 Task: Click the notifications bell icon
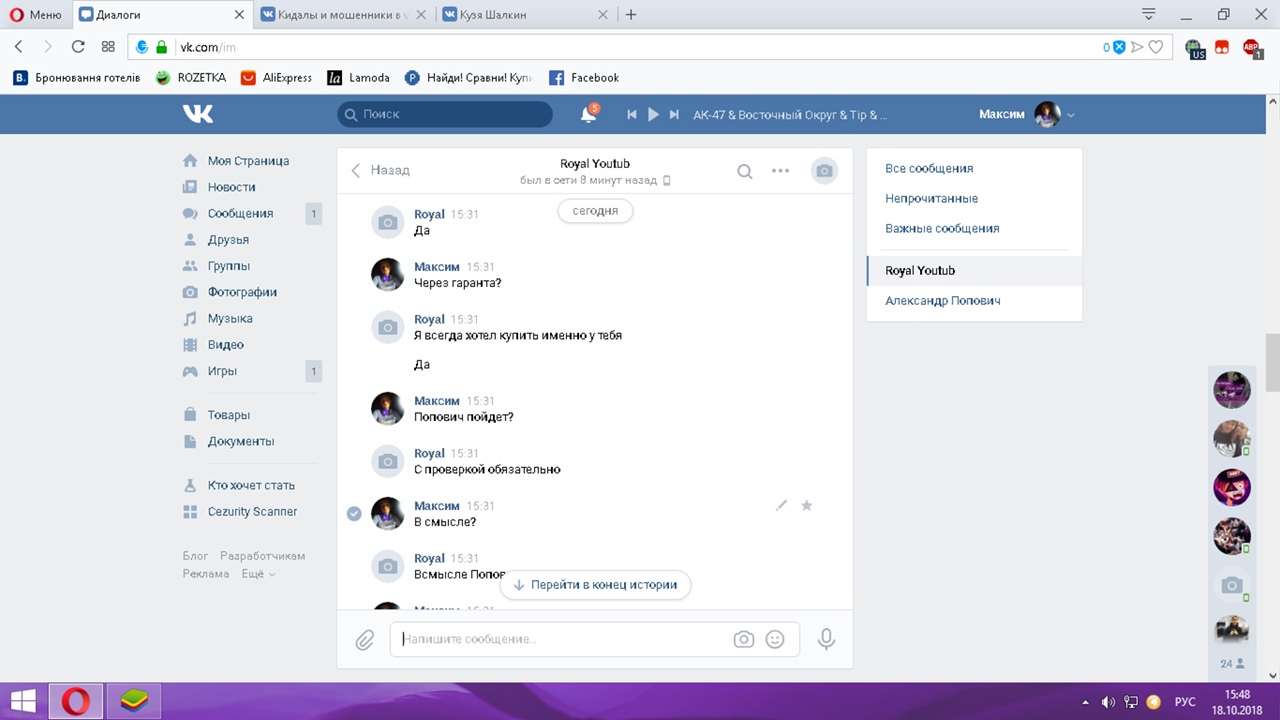coord(588,115)
